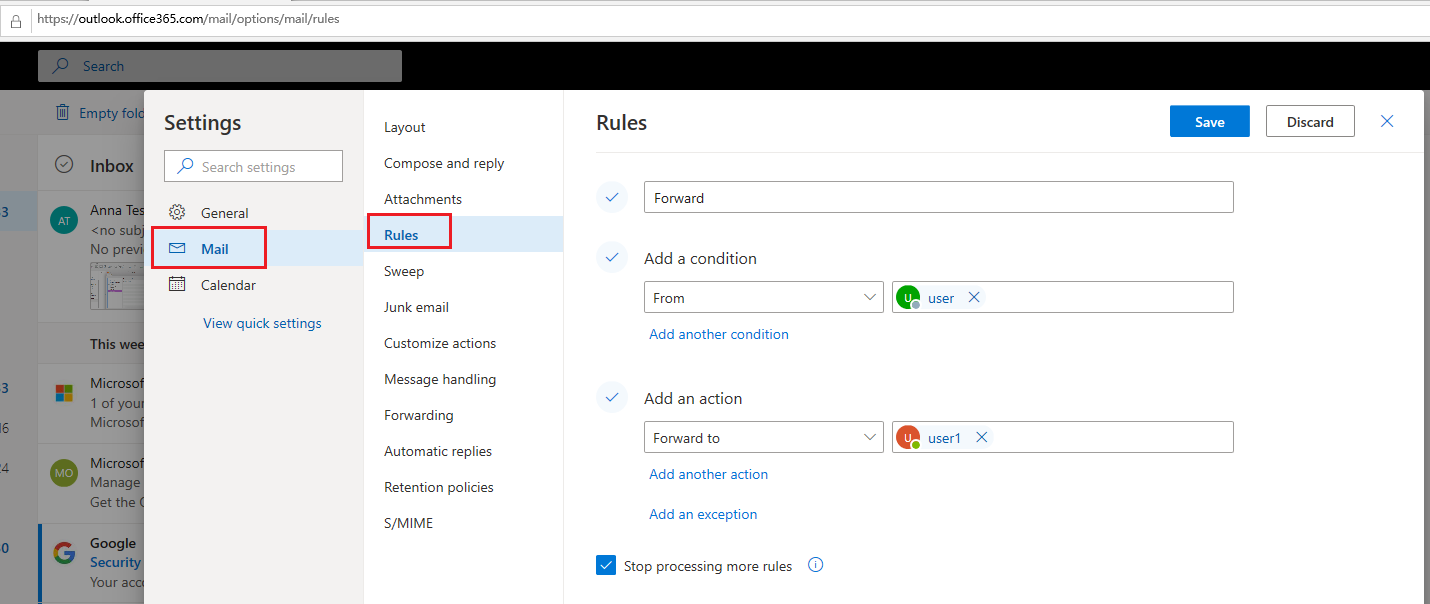Open the S/MIME settings section

click(x=407, y=522)
